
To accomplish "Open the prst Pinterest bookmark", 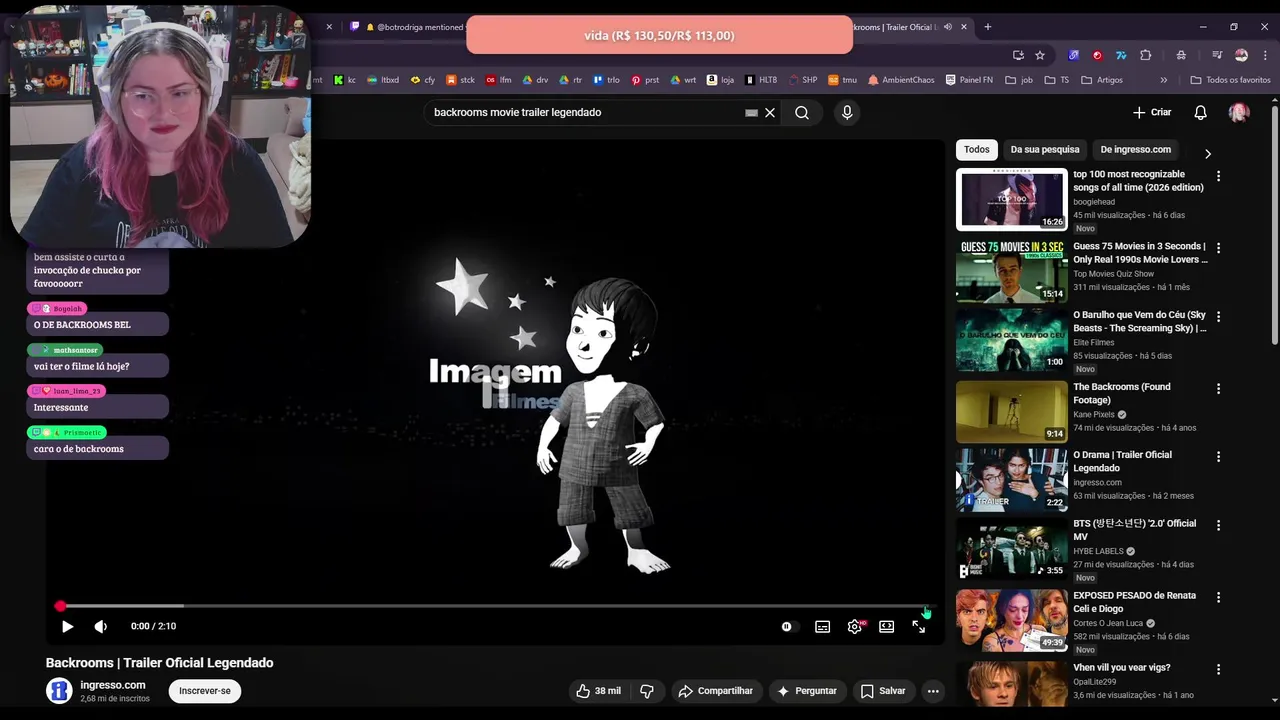I will click(644, 80).
